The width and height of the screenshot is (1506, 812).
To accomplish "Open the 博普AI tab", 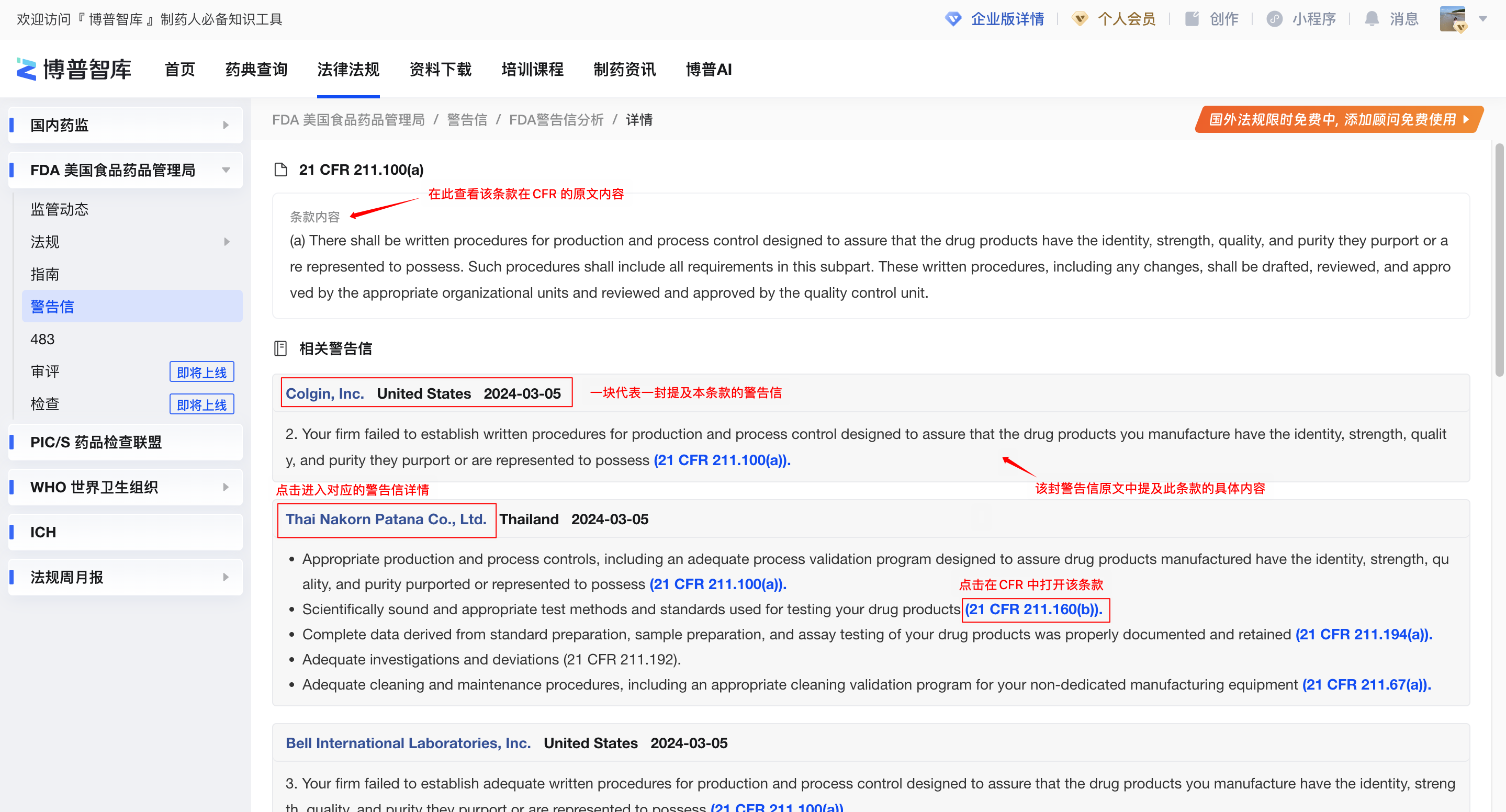I will [x=709, y=70].
